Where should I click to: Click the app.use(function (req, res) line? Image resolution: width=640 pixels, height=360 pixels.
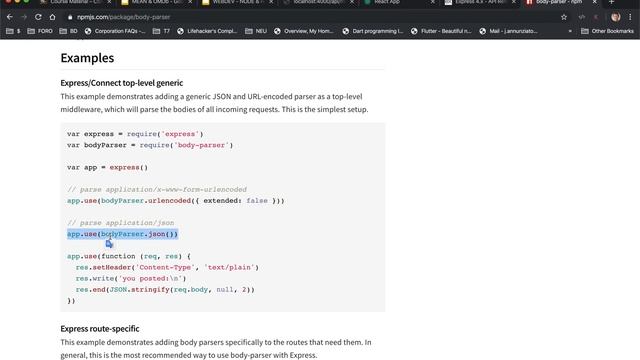[129, 256]
